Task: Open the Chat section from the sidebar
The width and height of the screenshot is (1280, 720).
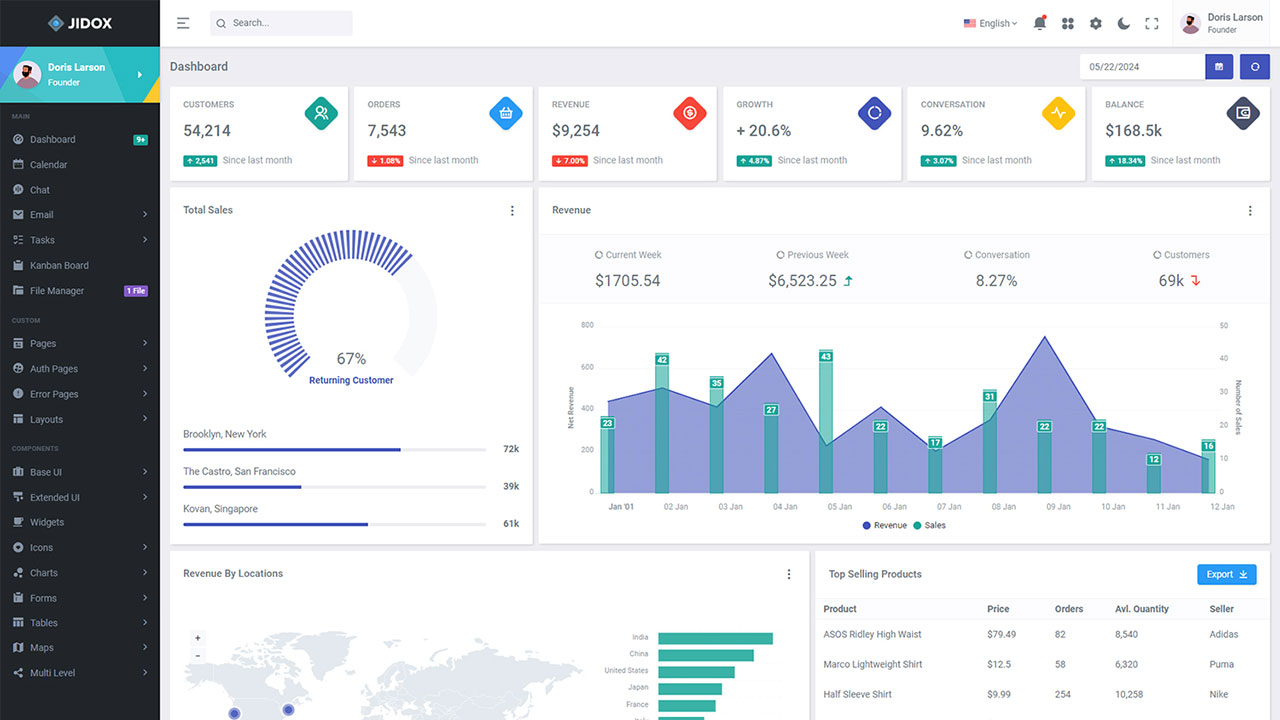Action: [x=40, y=189]
